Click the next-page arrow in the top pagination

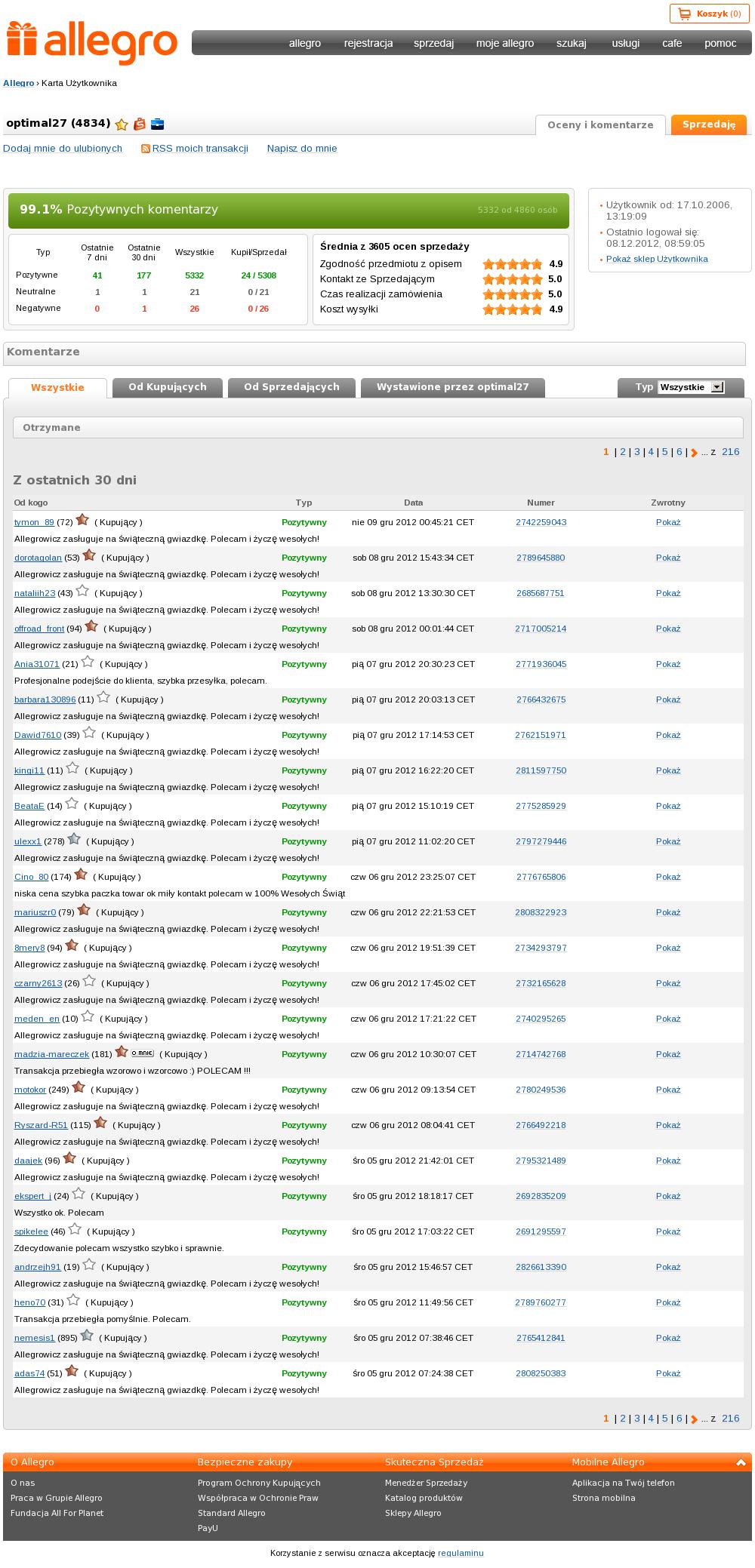click(x=695, y=453)
